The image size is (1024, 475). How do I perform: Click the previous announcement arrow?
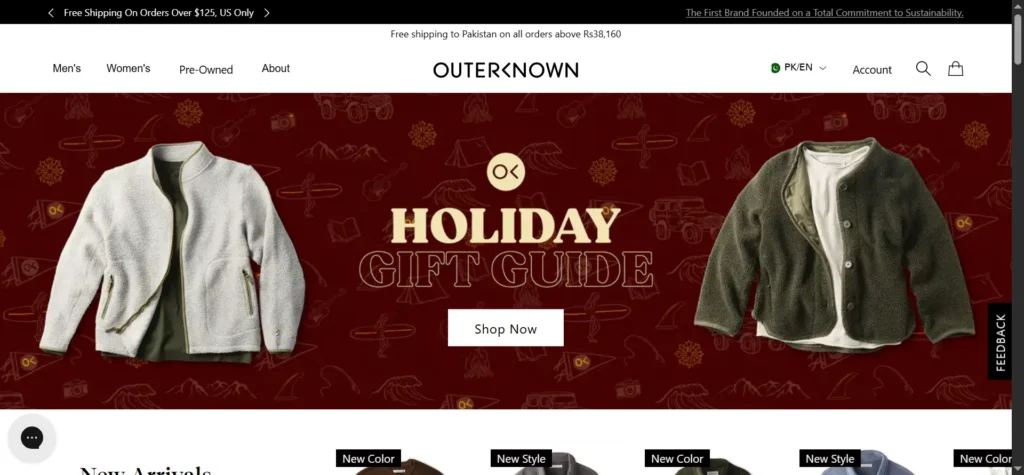pos(51,12)
